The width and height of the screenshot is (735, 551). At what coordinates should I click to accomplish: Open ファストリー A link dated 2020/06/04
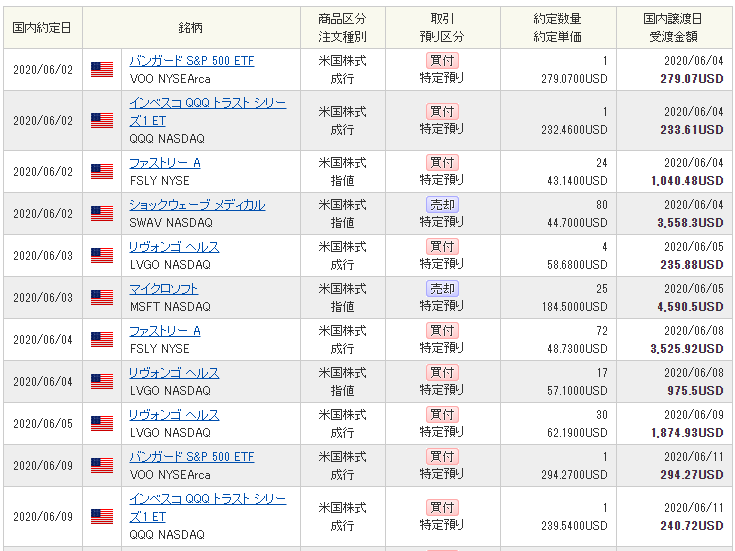(x=165, y=331)
